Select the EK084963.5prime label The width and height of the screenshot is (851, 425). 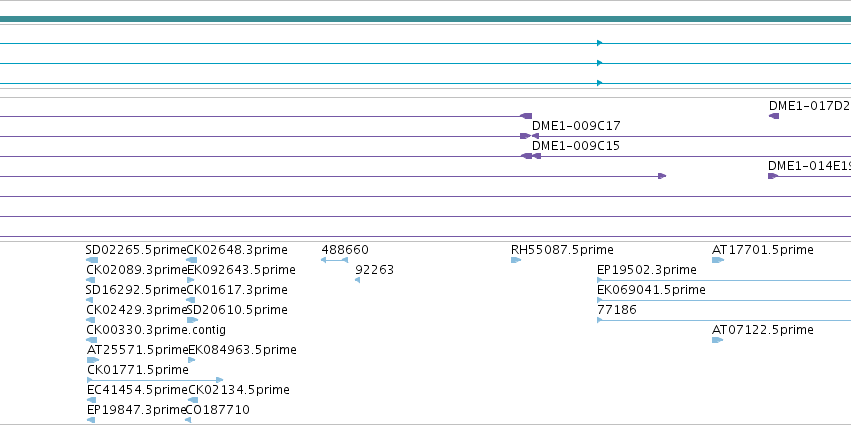click(x=242, y=350)
